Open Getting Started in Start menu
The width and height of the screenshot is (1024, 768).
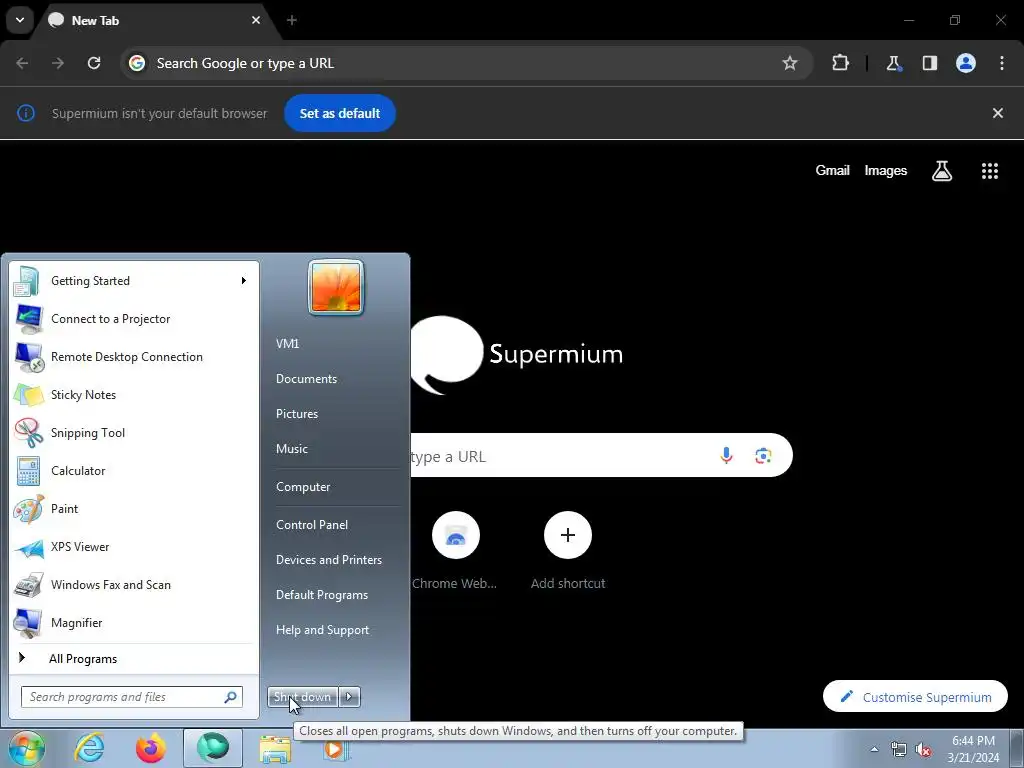133,281
